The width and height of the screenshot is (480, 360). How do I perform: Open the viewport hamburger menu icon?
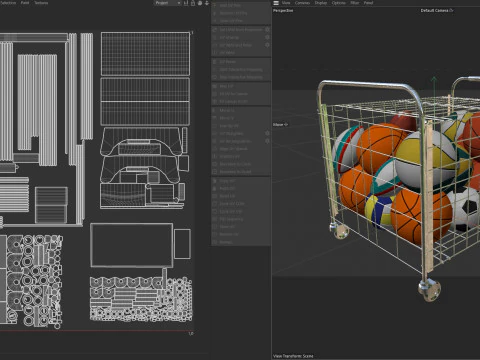[276, 3]
